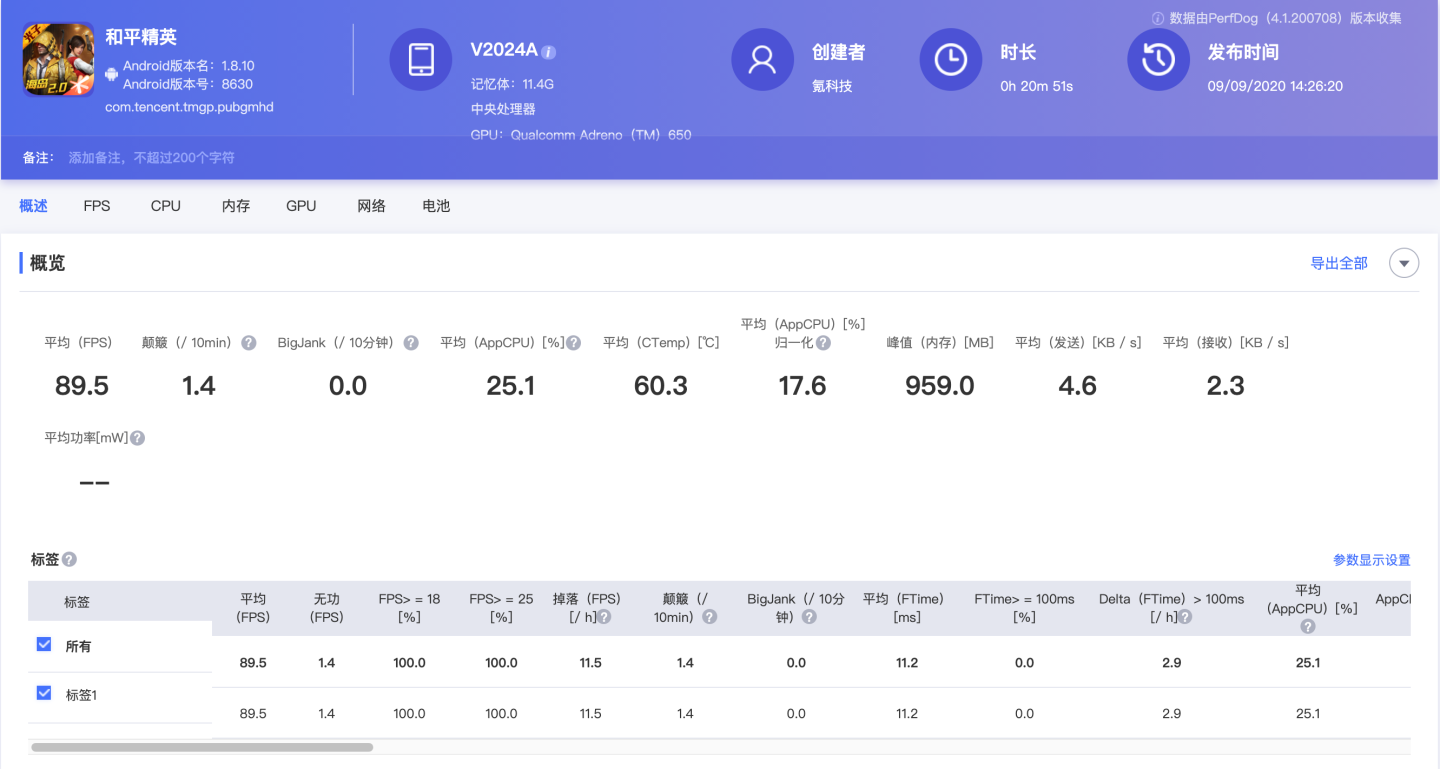
Task: Click the FTime>= 100ms [%] column header
Action: click(x=1024, y=608)
